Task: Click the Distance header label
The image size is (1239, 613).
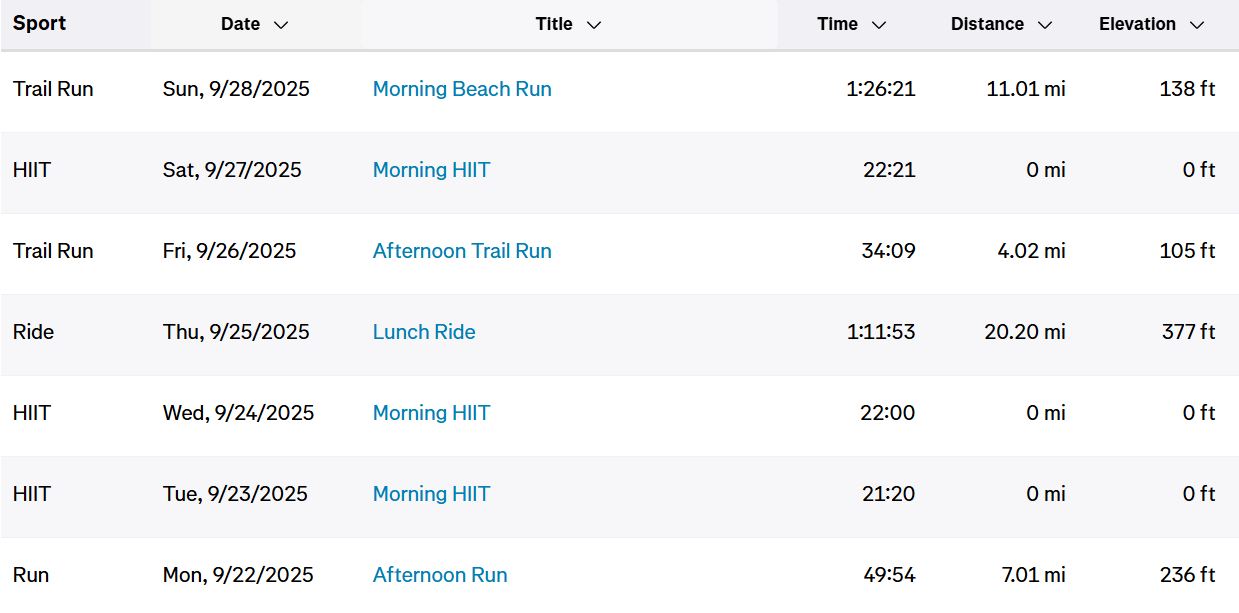Action: (987, 24)
